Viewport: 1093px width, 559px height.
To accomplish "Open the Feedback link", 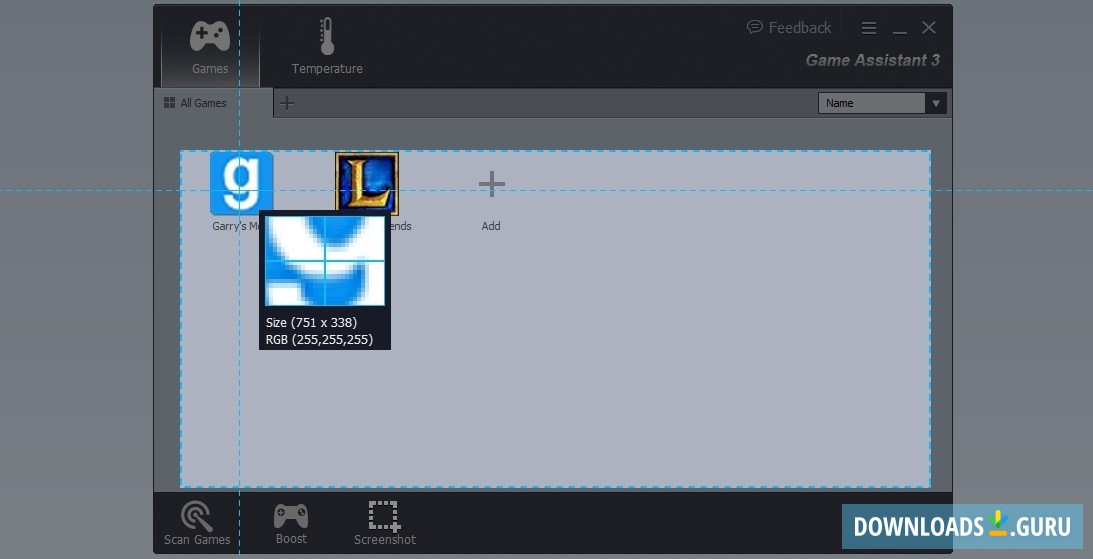I will [789, 28].
